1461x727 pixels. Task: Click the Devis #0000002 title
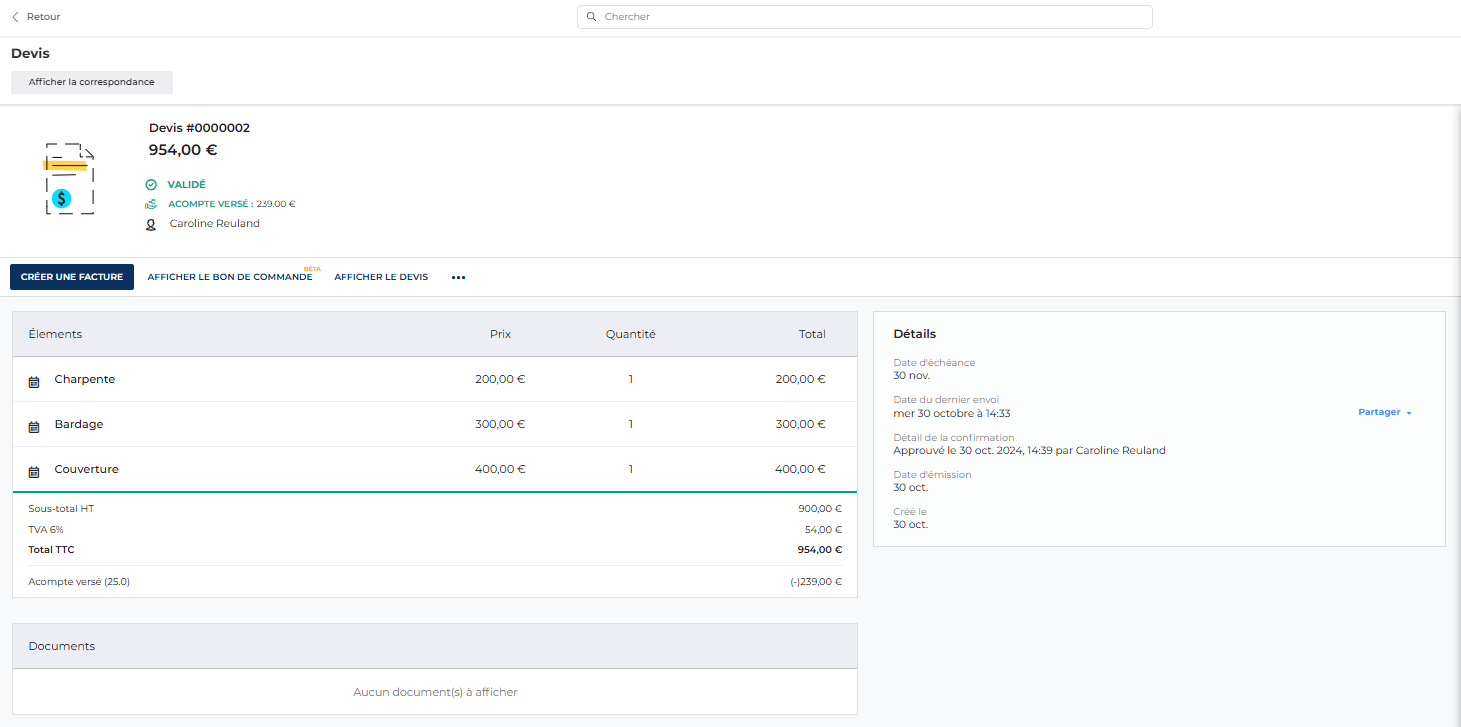click(199, 128)
